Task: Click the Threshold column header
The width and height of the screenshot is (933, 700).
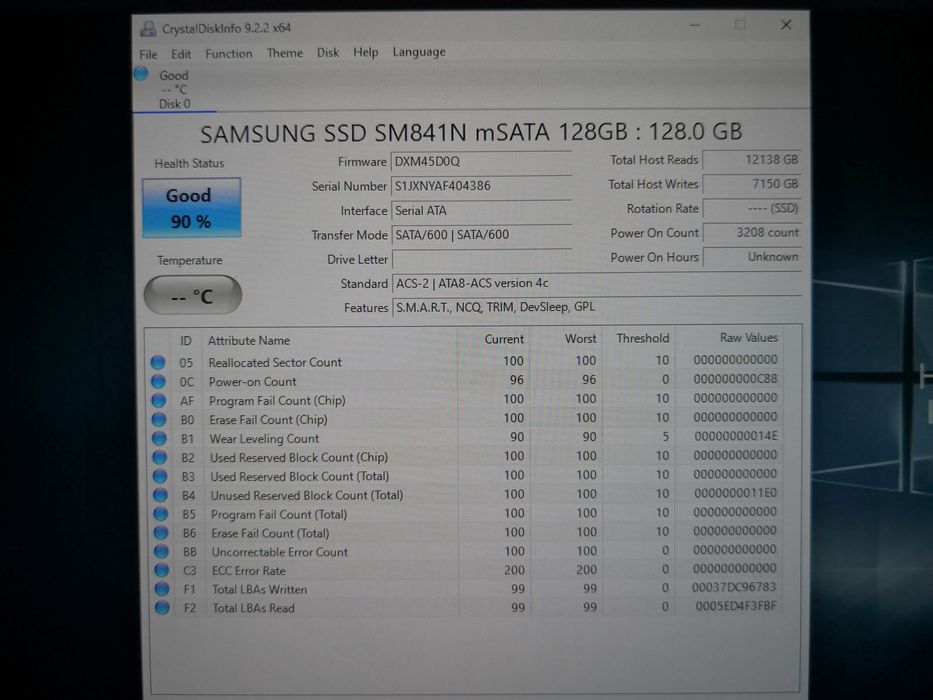Action: point(643,338)
